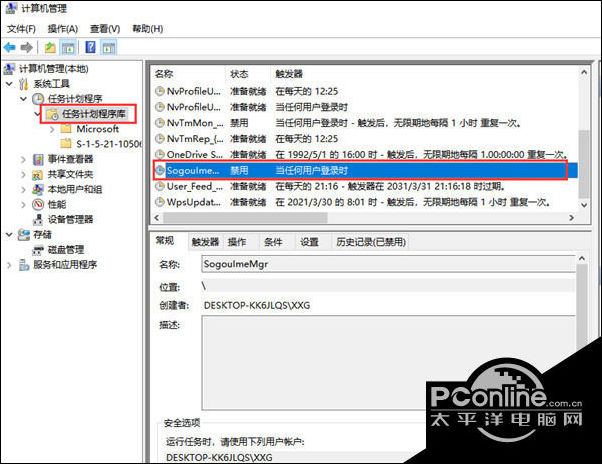This screenshot has width=602, height=464.
Task: Expand the 本地用户和组 node
Action: [x=23, y=189]
